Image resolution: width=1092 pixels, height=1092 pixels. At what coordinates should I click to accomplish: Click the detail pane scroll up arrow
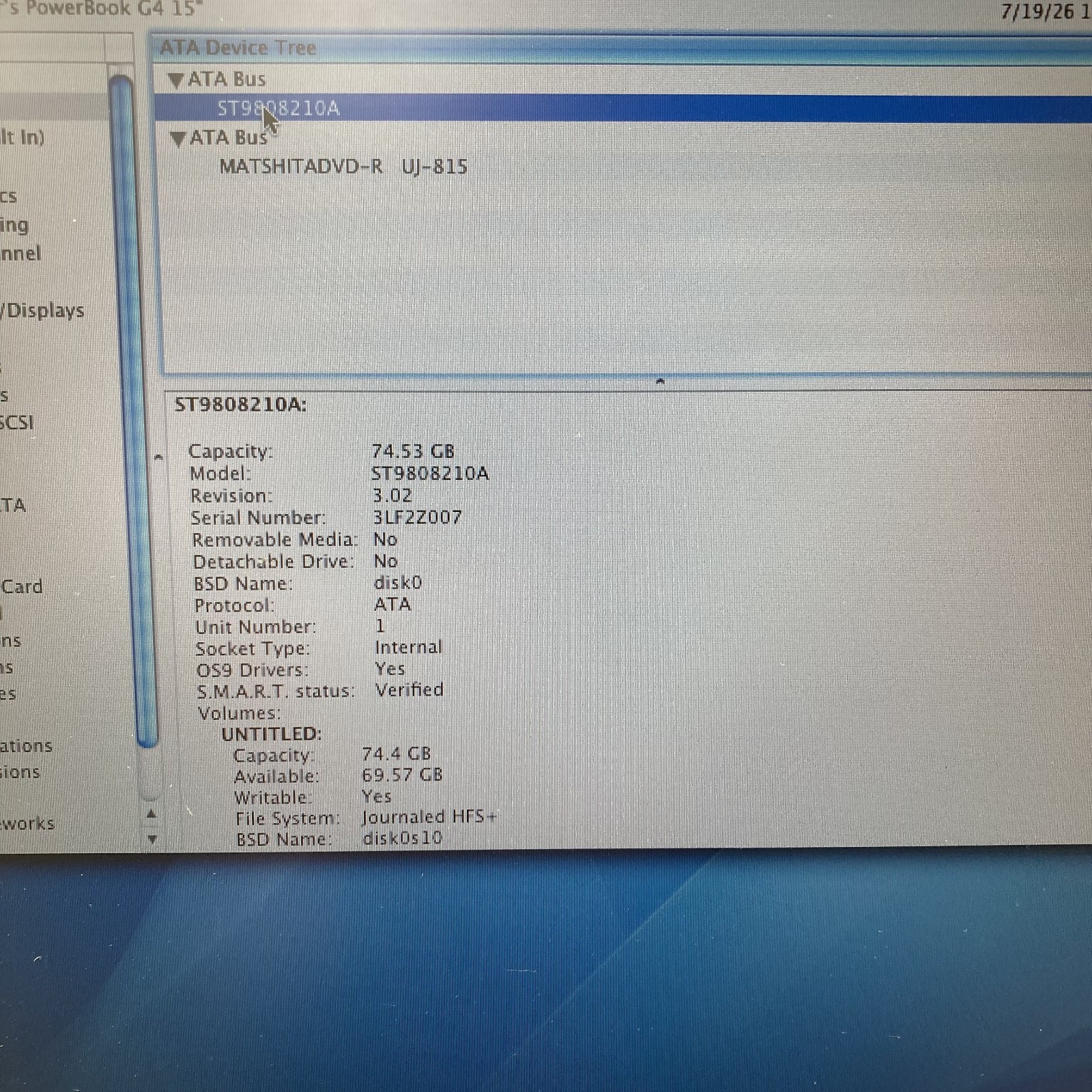pyautogui.click(x=158, y=457)
